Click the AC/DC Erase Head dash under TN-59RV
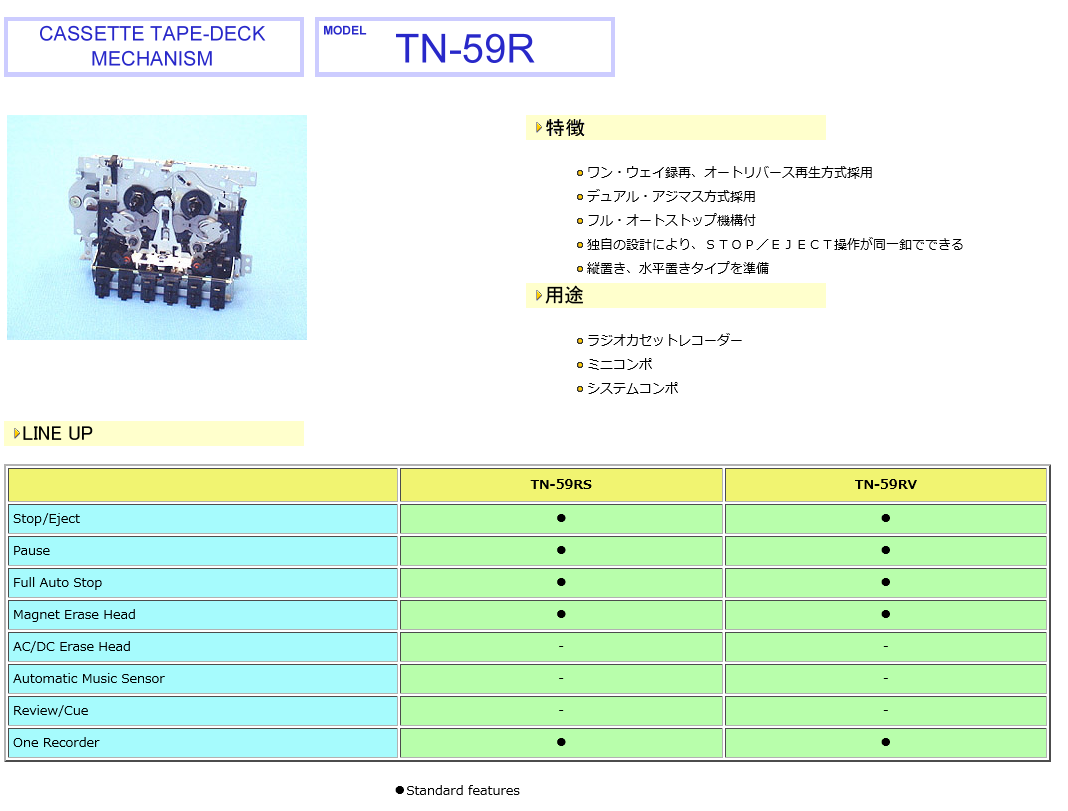 pyautogui.click(x=885, y=646)
